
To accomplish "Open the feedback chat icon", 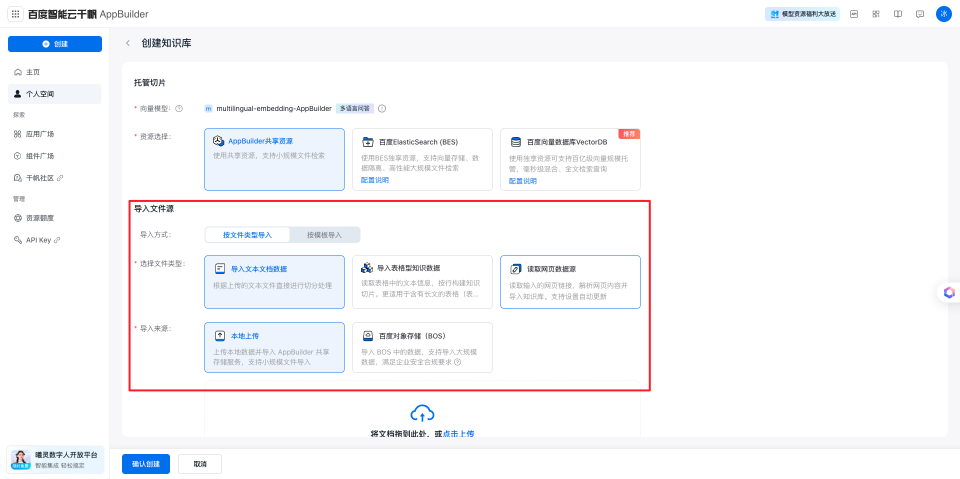I will point(920,14).
